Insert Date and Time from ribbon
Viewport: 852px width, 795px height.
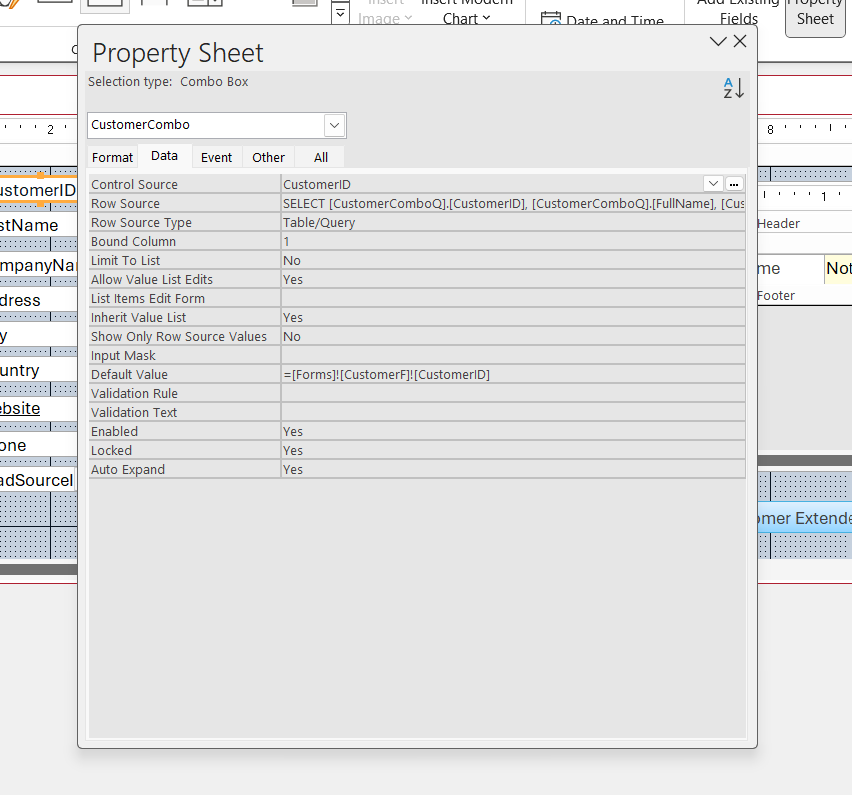point(603,20)
